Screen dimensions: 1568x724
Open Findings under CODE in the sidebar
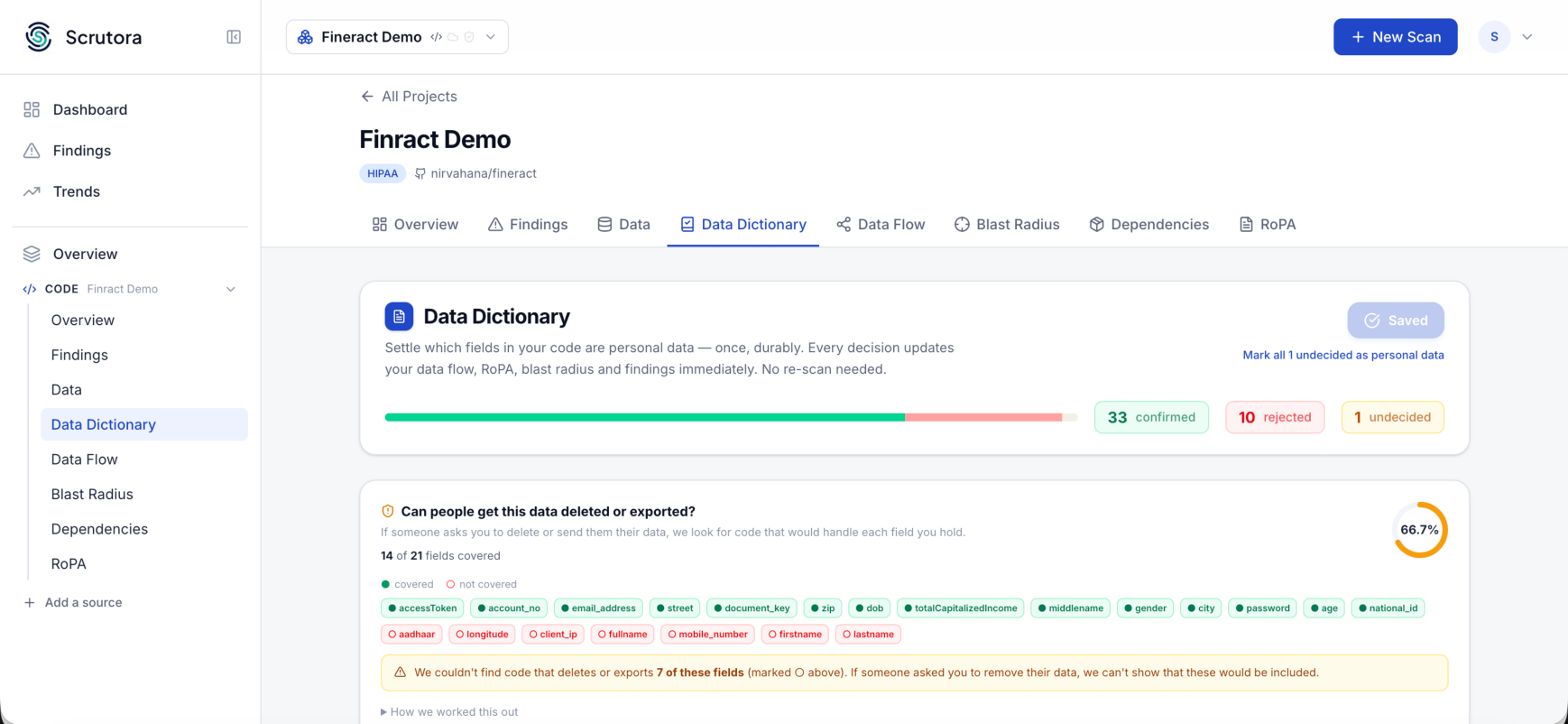coord(144,355)
